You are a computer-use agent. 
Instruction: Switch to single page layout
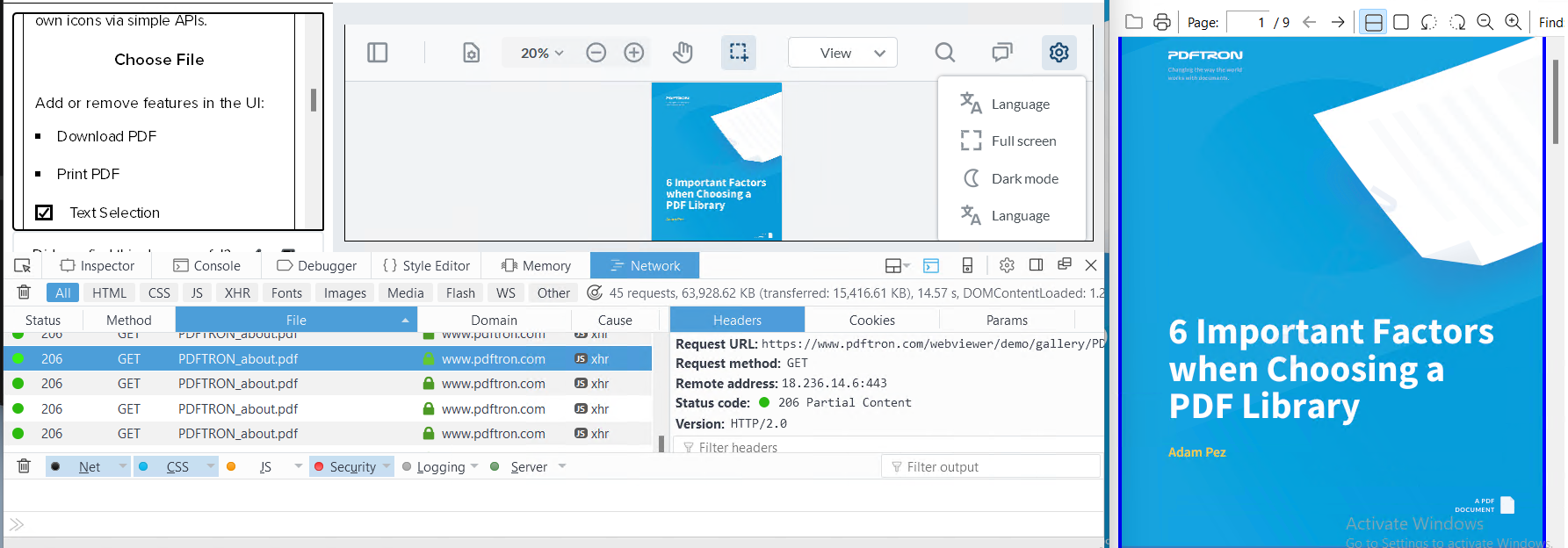tap(1401, 22)
